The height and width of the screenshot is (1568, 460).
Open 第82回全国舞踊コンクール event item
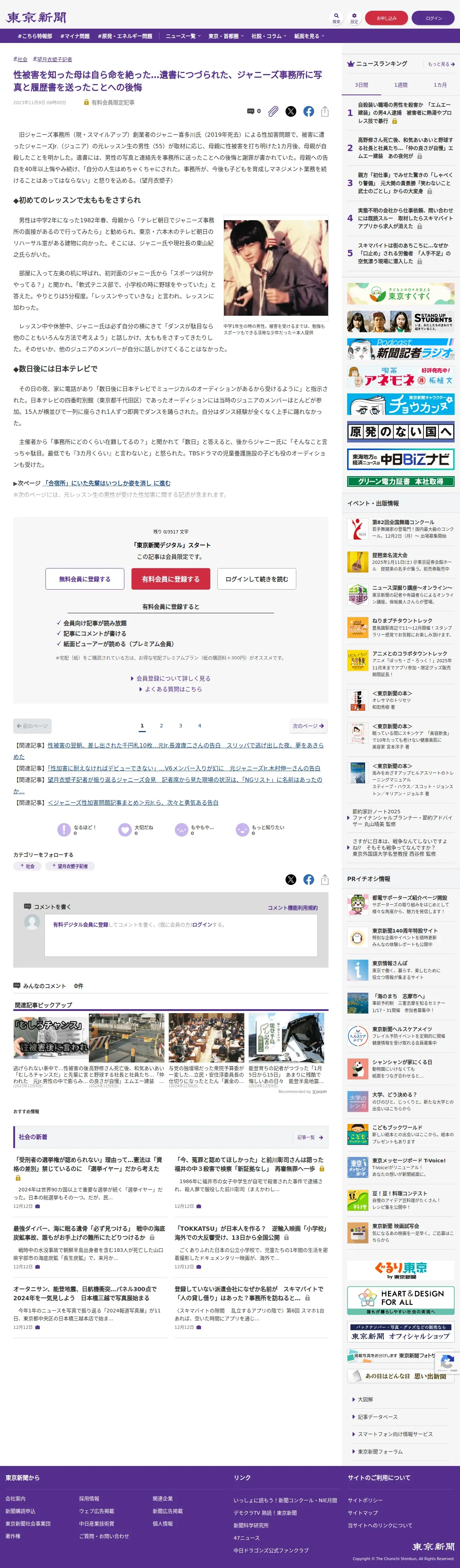401,528
